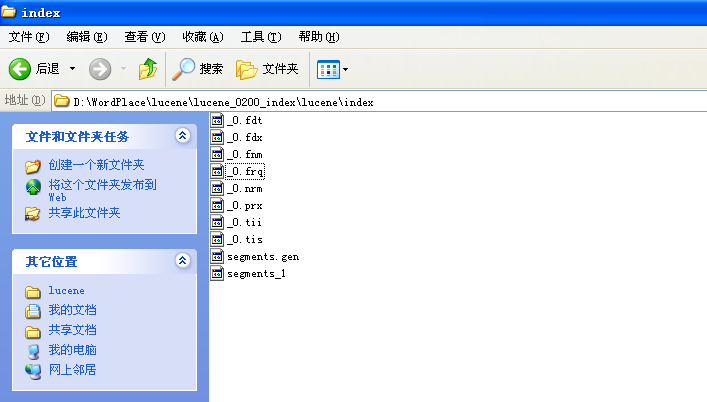707x402 pixels.
Task: Open 网上邻居 link
Action: [x=72, y=370]
